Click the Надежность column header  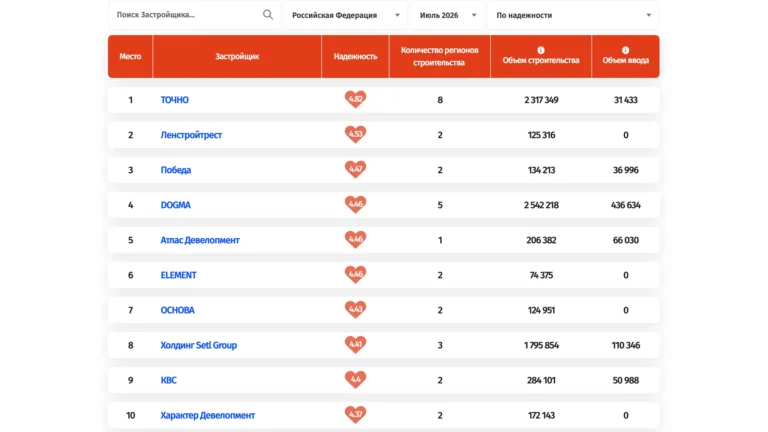coord(355,56)
